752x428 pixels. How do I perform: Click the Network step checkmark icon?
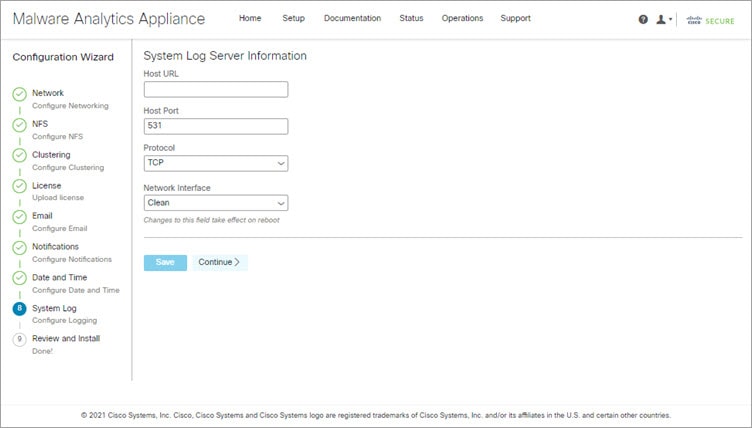point(20,94)
